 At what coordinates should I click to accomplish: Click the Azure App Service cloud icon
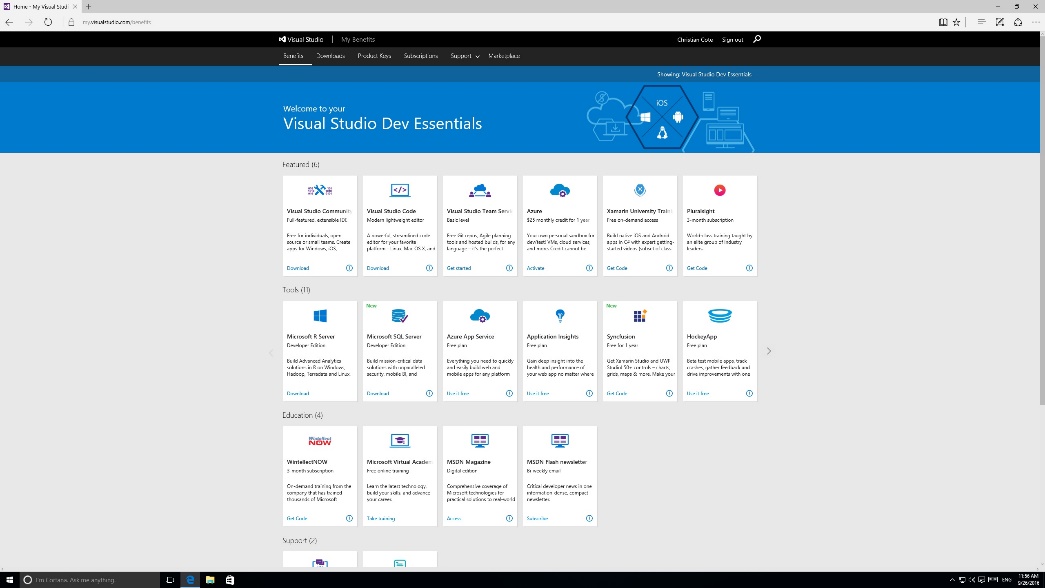tap(480, 316)
